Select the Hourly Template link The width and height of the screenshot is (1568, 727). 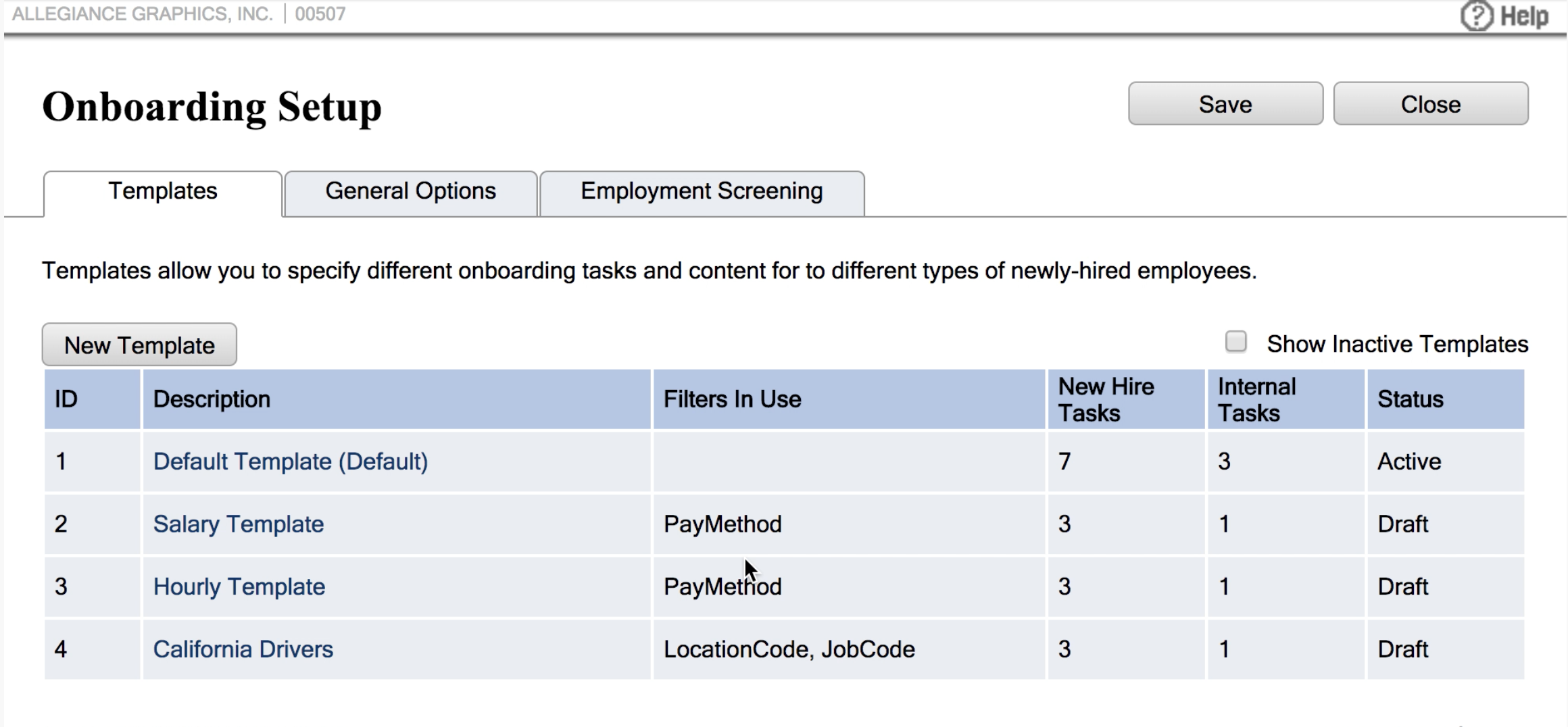[239, 586]
